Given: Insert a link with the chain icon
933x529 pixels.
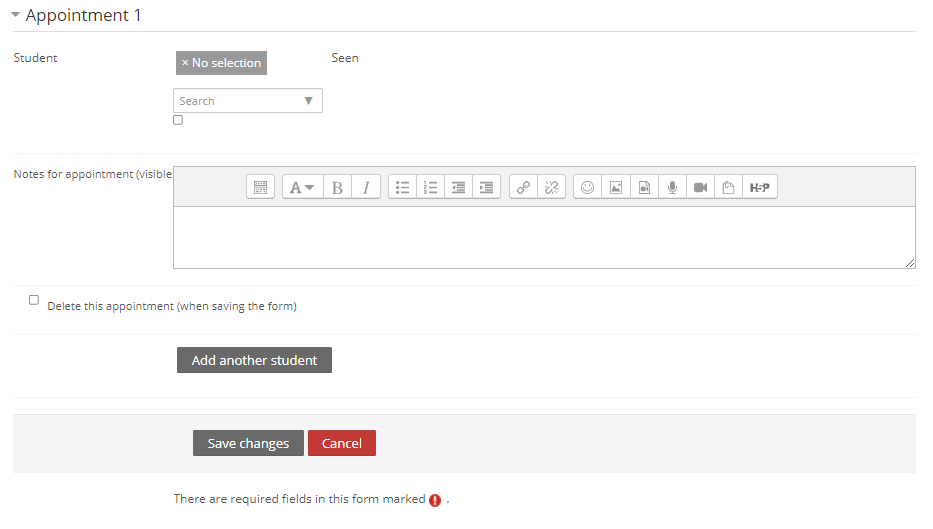Looking at the screenshot, I should point(523,187).
